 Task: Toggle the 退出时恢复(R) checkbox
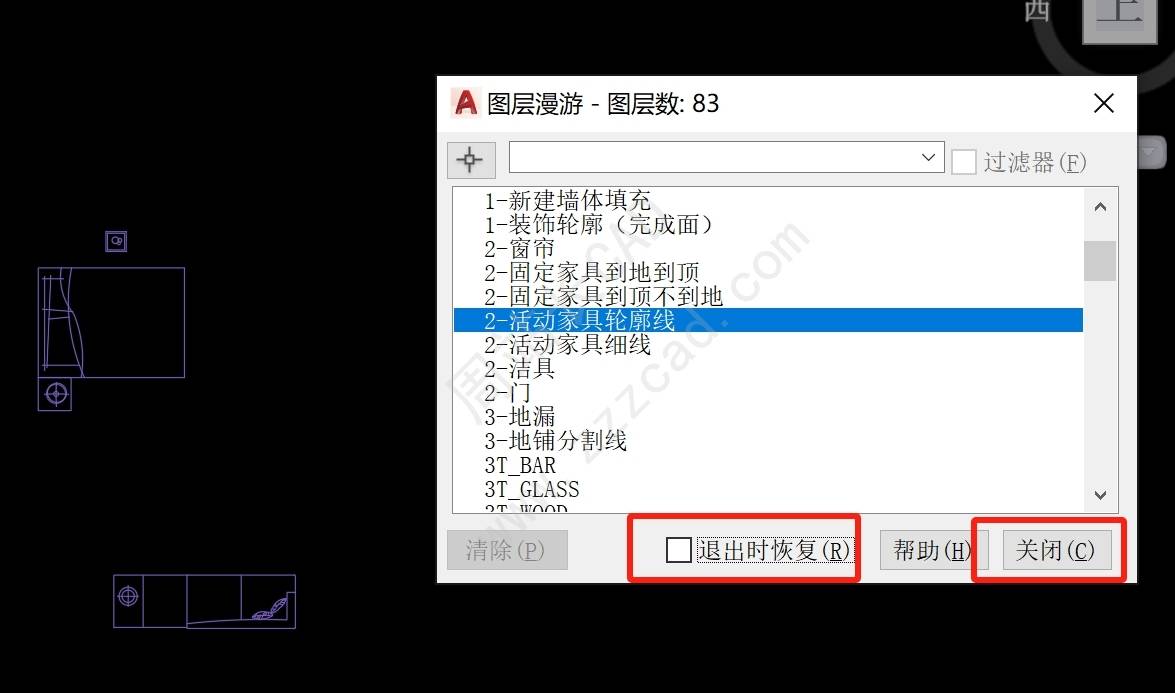coord(679,550)
